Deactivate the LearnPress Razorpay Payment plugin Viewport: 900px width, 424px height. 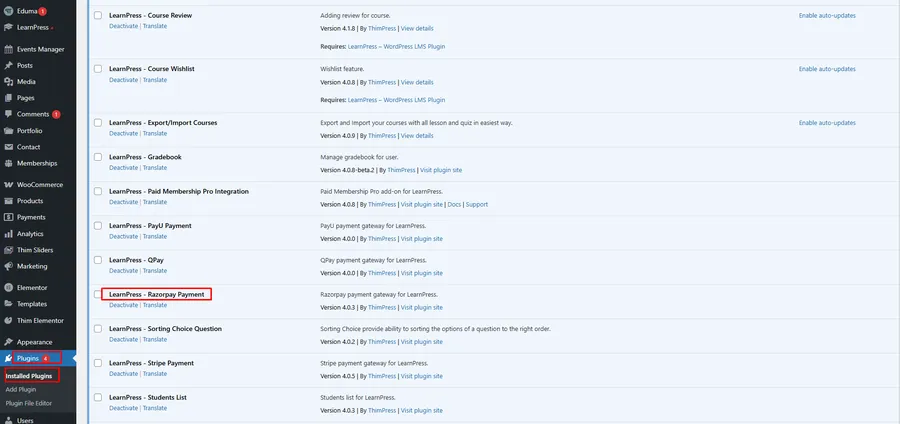(x=123, y=305)
